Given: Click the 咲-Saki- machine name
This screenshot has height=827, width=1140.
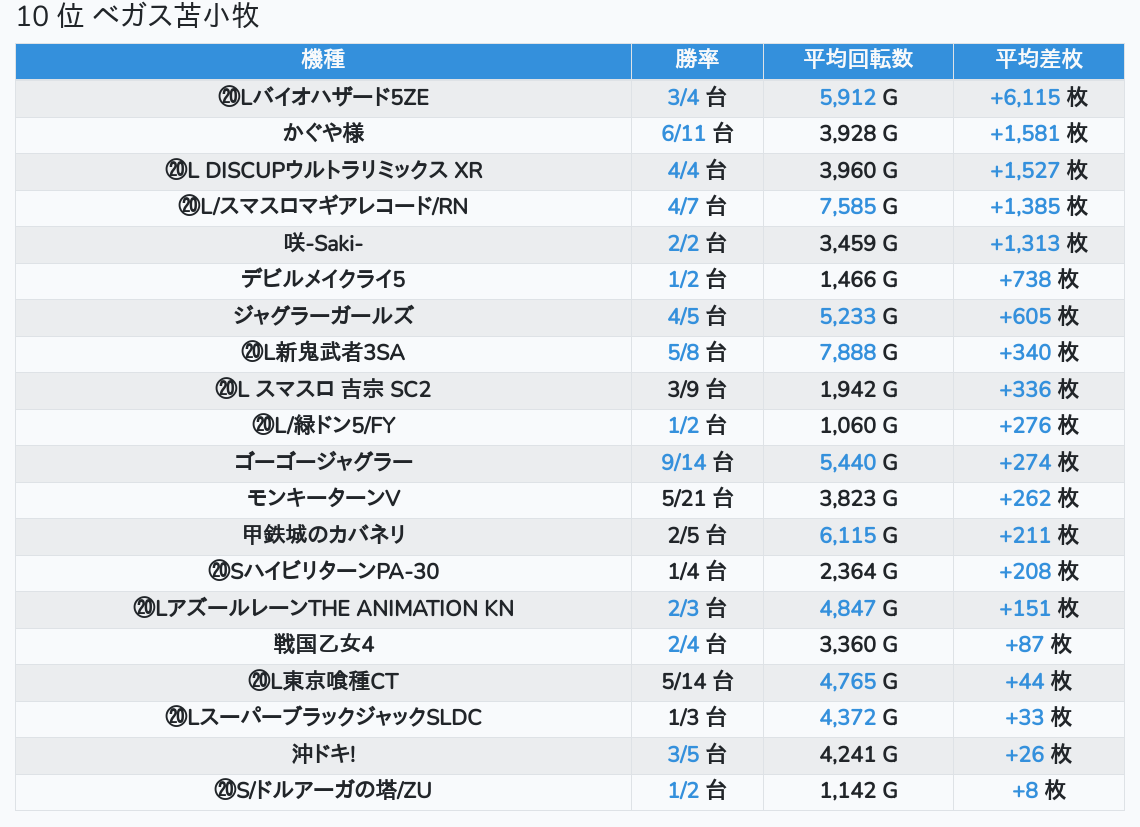Looking at the screenshot, I should click(x=323, y=243).
